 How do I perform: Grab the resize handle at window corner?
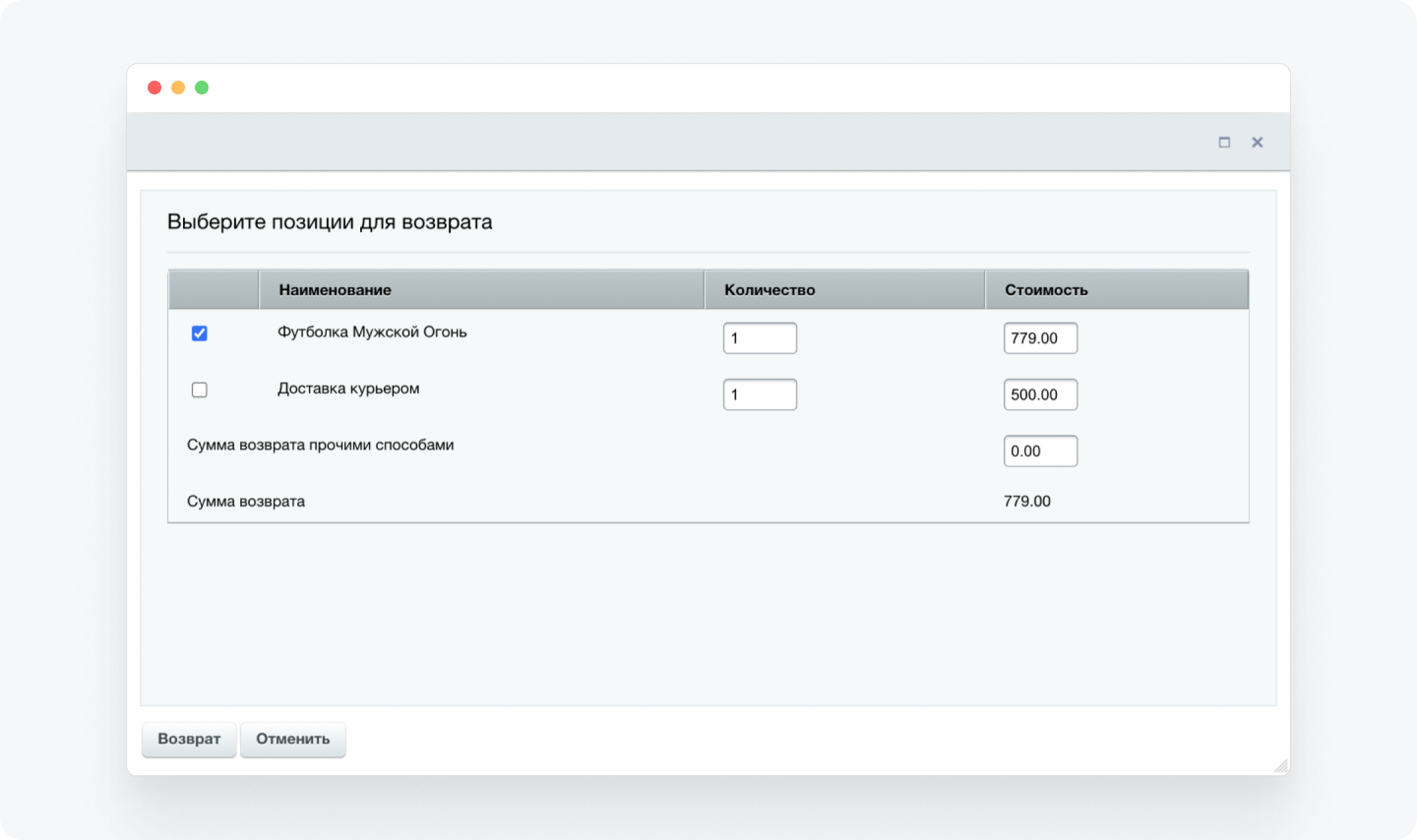point(1281,766)
